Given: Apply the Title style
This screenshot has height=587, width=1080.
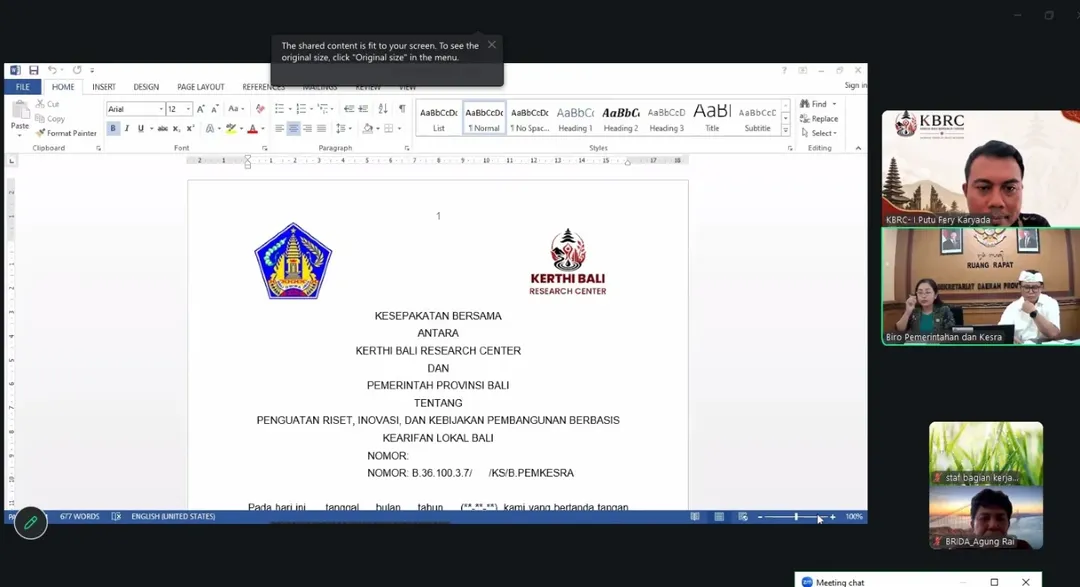Looking at the screenshot, I should coord(712,119).
